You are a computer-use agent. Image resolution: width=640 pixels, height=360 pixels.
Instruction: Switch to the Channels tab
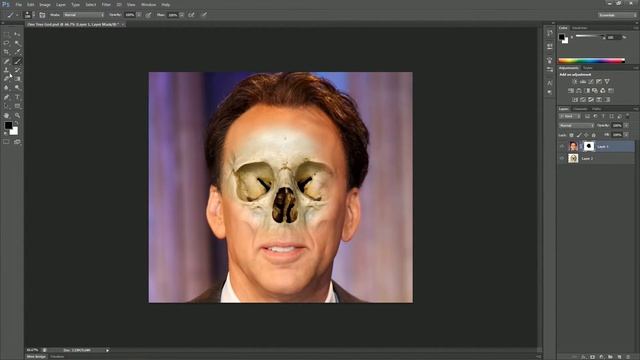click(580, 109)
